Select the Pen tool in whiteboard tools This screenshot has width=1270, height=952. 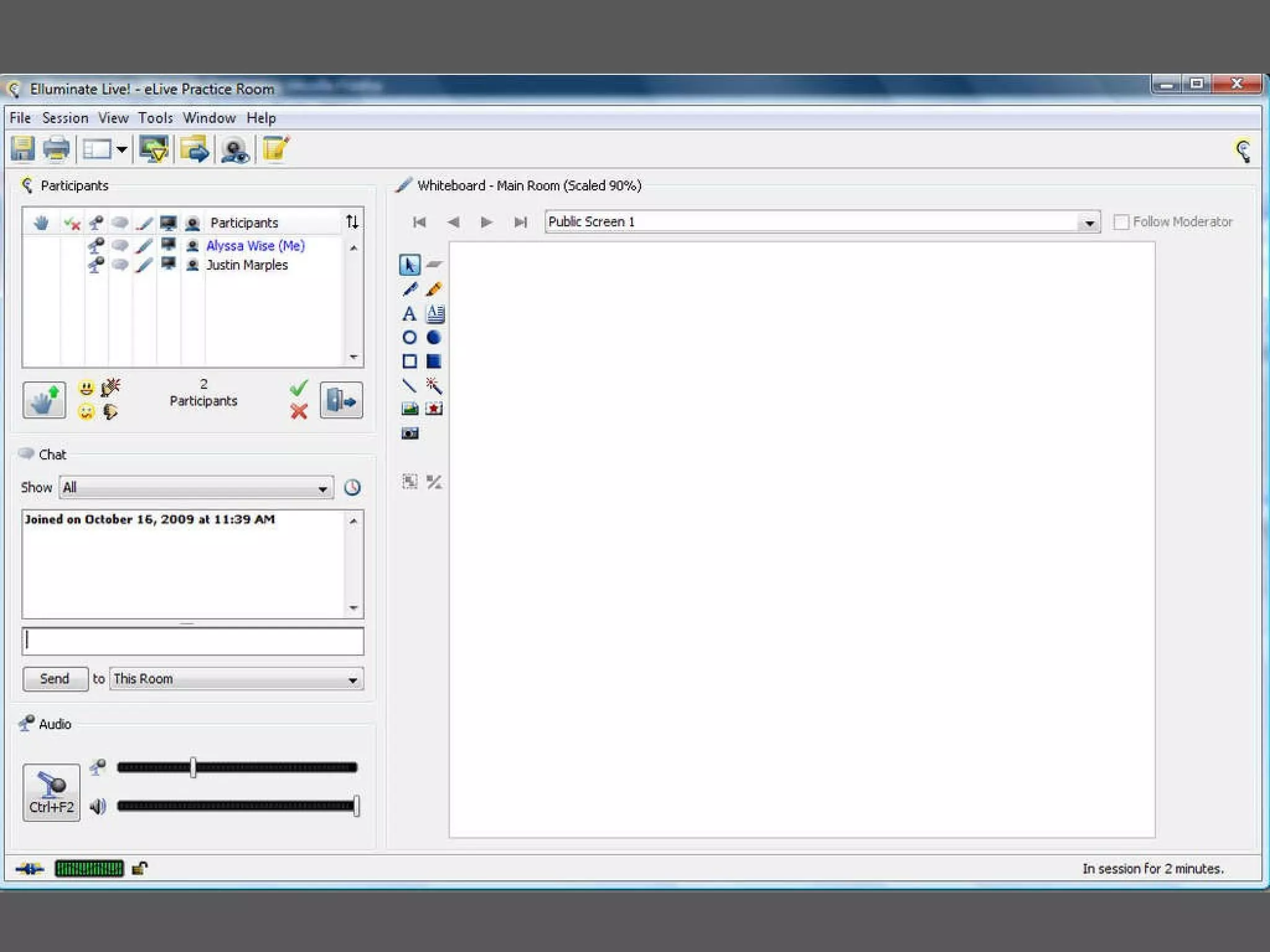(x=409, y=289)
